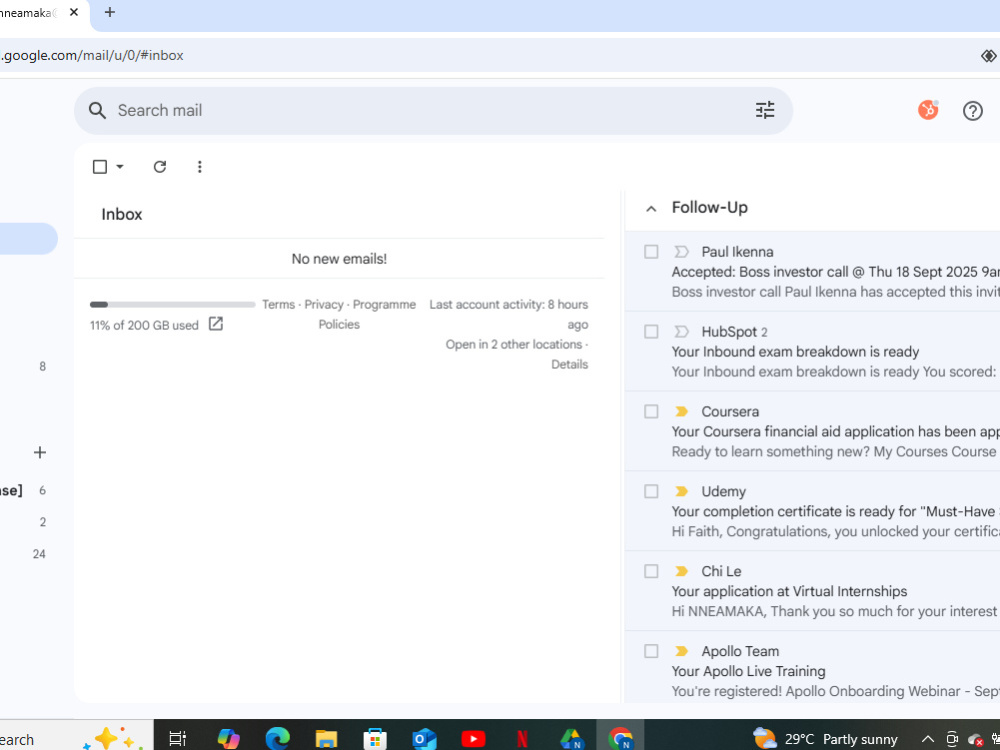
Task: Click sidebar item with count 8
Action: coord(42,366)
